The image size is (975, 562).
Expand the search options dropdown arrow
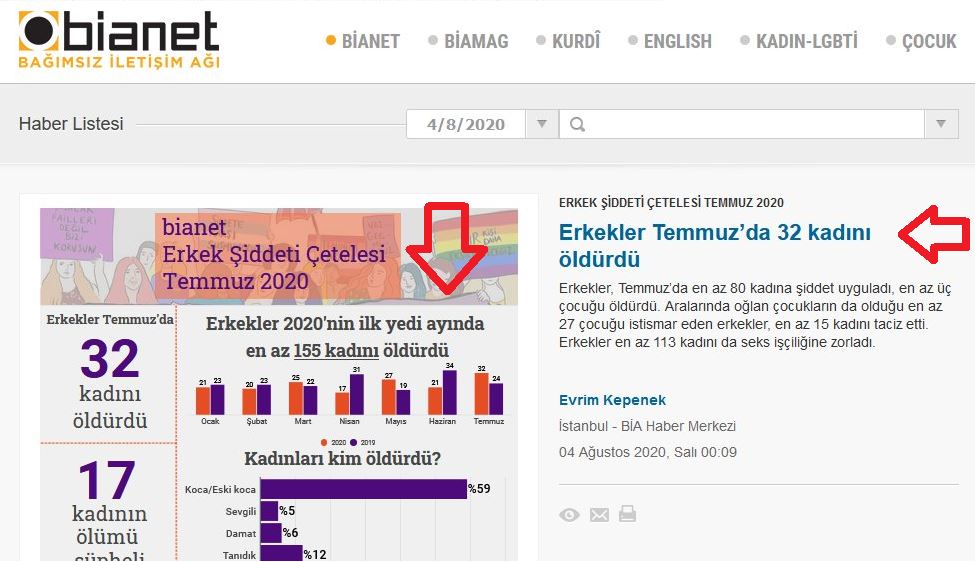point(941,124)
